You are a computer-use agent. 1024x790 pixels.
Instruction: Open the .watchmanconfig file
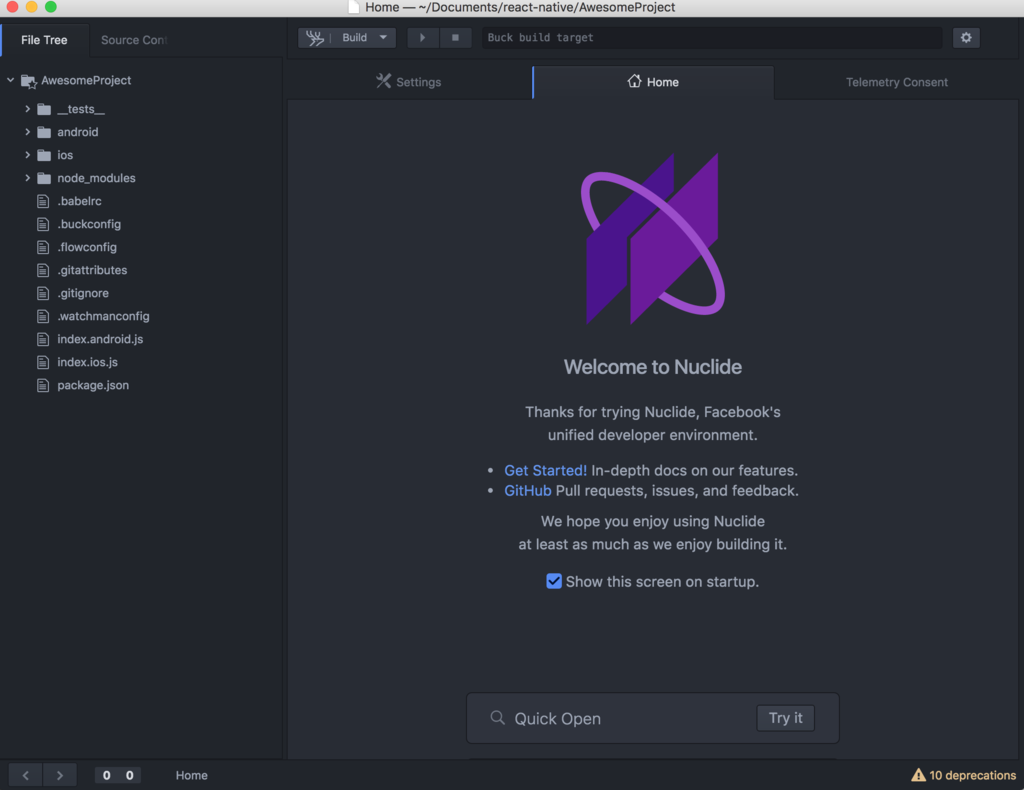[103, 316]
